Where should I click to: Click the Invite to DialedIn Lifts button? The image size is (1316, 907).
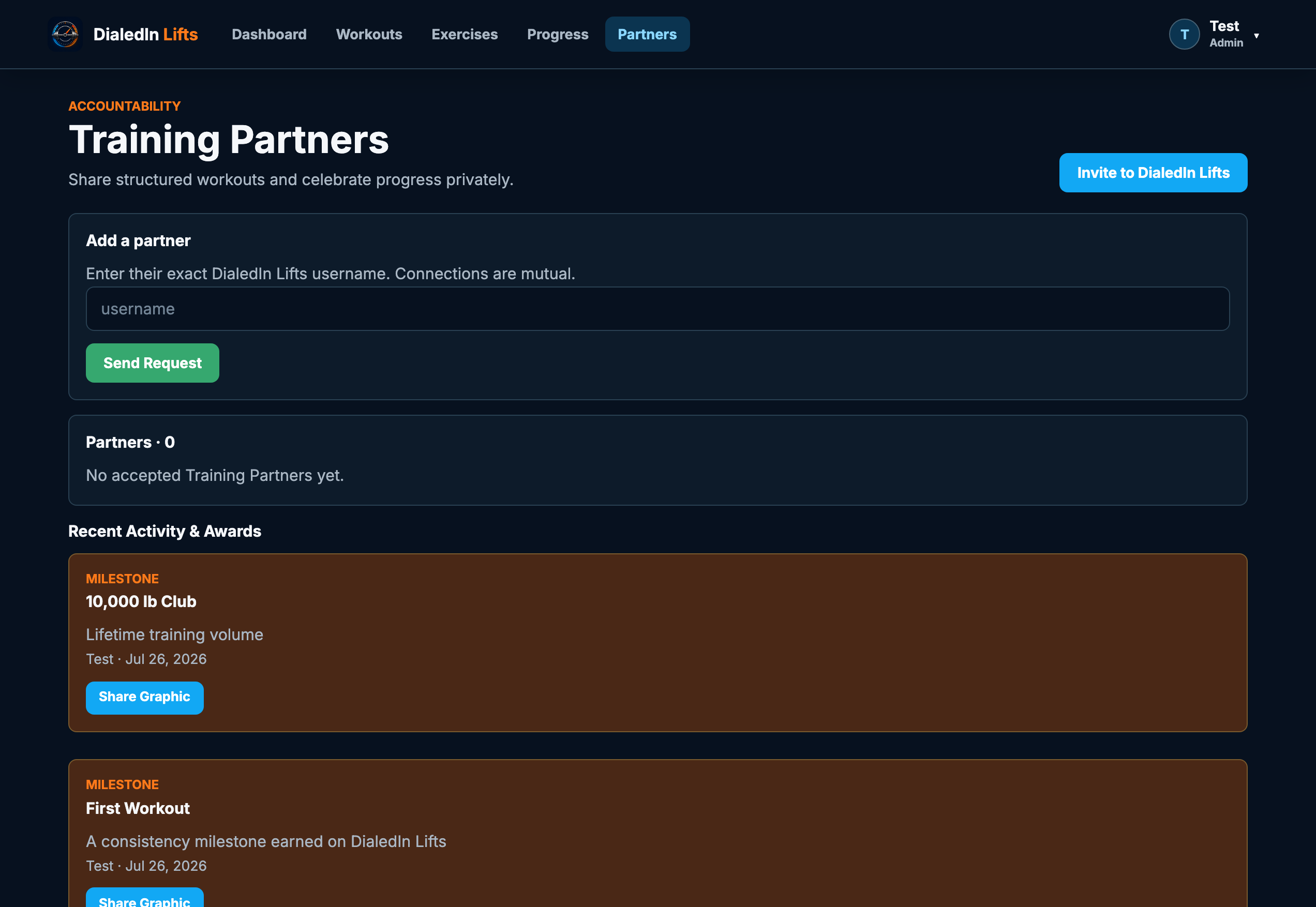pos(1153,173)
